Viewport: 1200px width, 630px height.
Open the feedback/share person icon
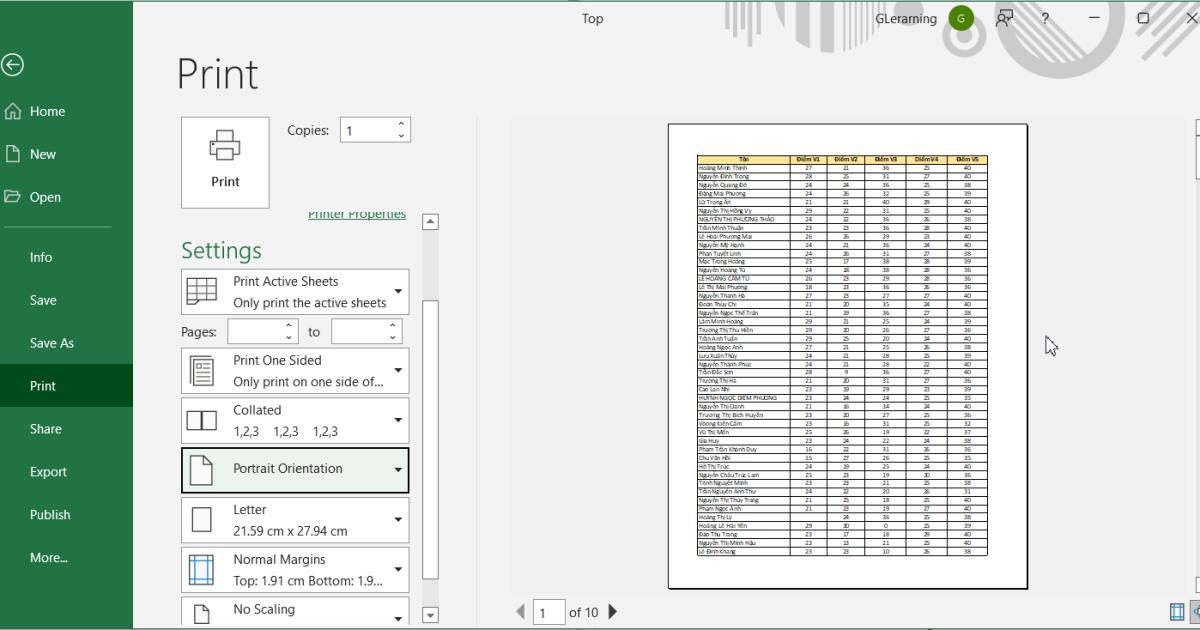click(1004, 18)
